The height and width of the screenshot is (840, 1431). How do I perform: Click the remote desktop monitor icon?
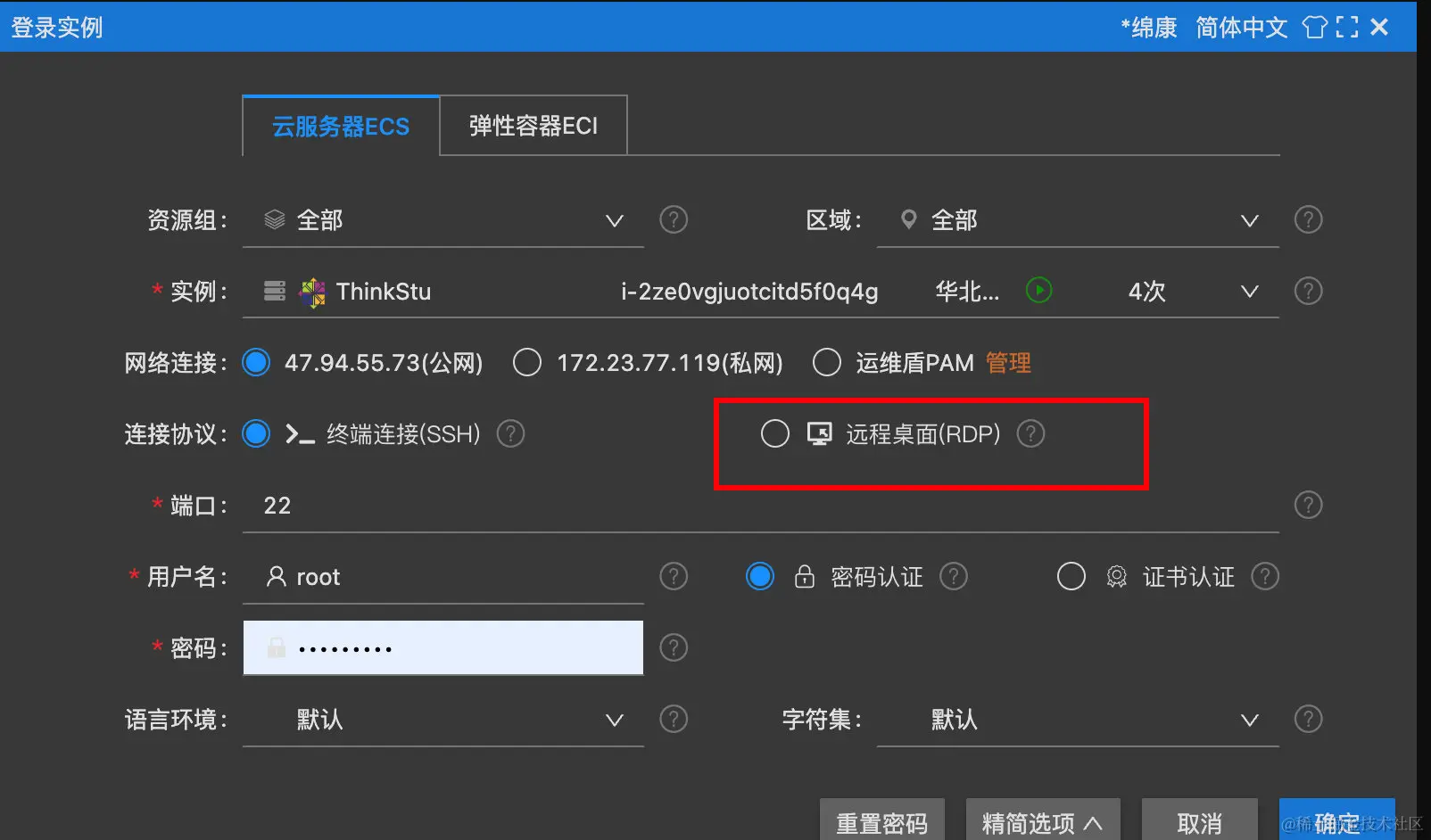coord(819,433)
